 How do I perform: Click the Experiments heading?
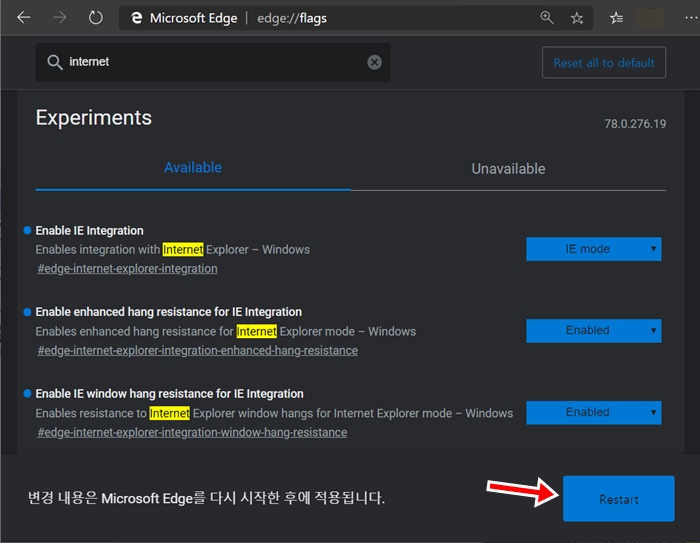[94, 118]
